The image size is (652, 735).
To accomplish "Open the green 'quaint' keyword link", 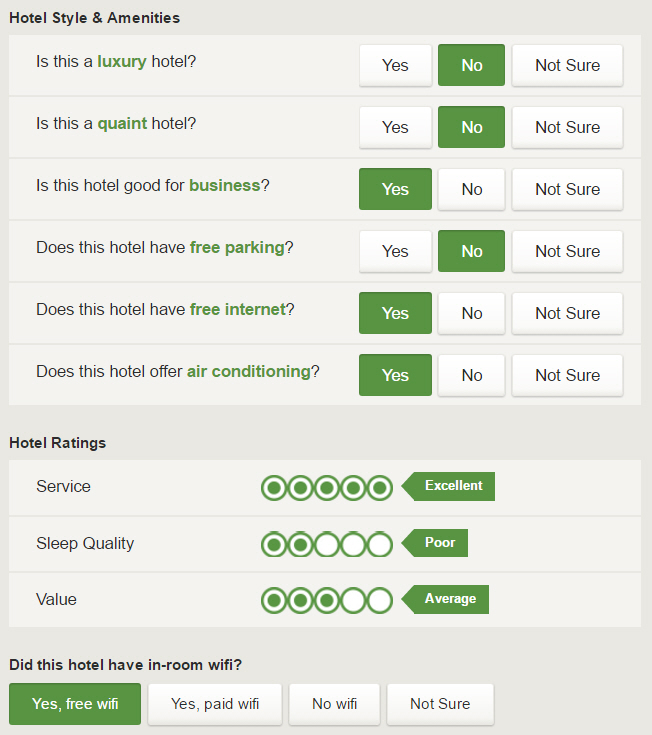I will (x=122, y=124).
